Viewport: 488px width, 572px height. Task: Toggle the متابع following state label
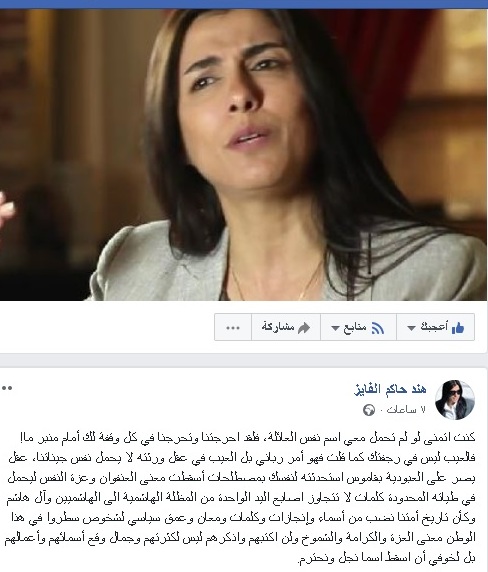[x=355, y=327]
